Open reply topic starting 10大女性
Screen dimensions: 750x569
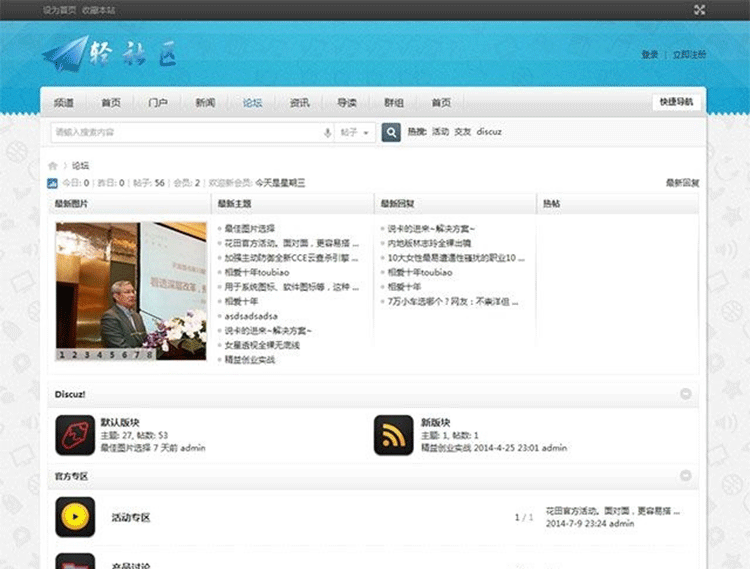(x=456, y=258)
